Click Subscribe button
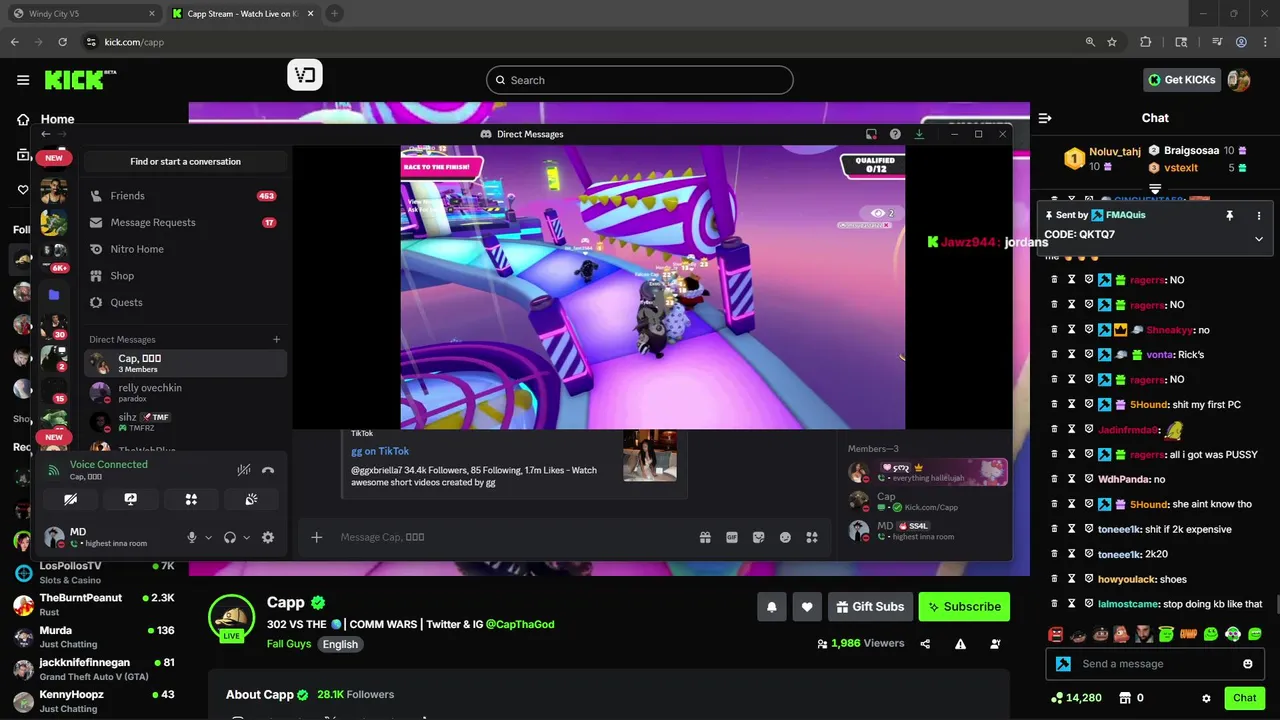The width and height of the screenshot is (1280, 720). [x=964, y=607]
